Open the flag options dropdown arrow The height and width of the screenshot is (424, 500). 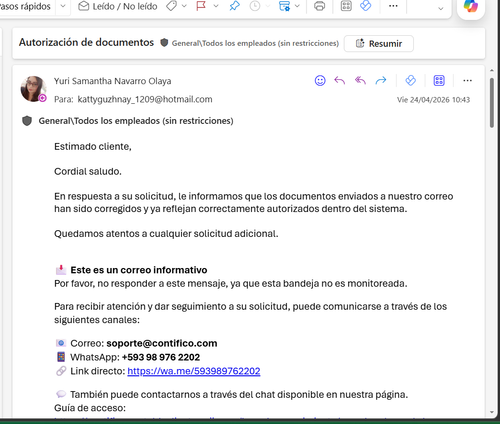(216, 6)
